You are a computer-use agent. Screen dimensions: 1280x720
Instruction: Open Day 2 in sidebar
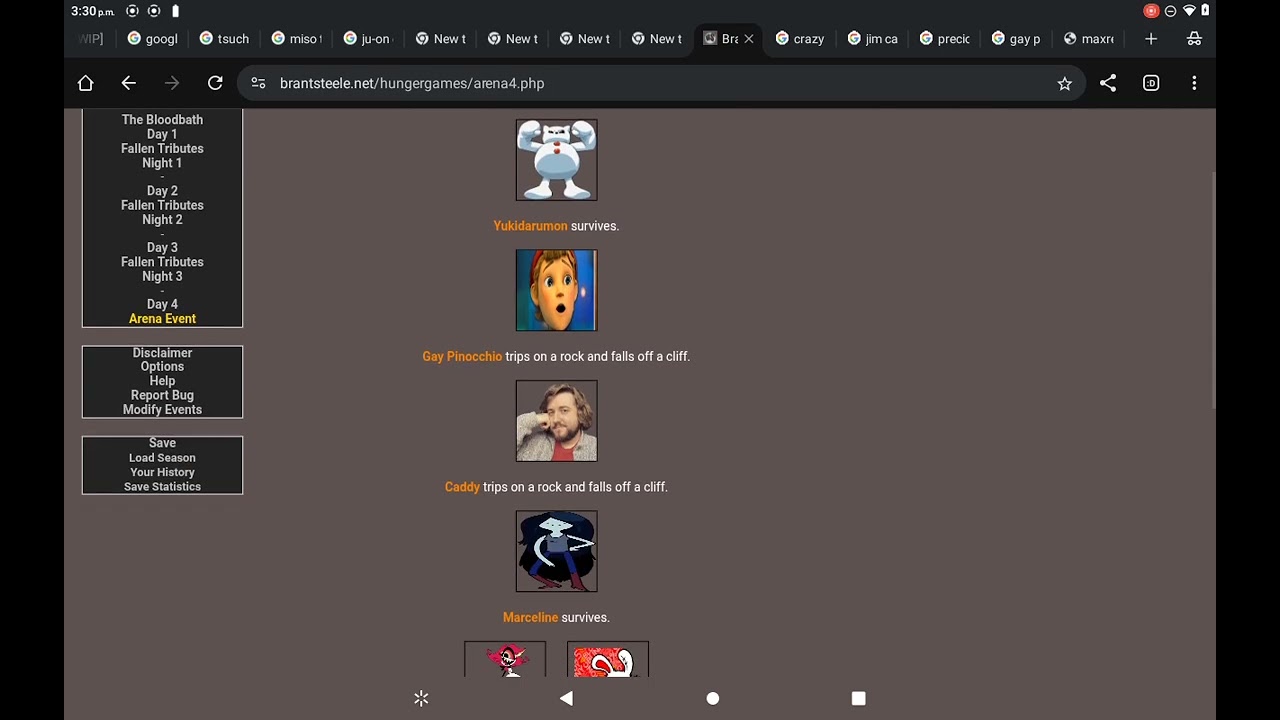coord(162,191)
